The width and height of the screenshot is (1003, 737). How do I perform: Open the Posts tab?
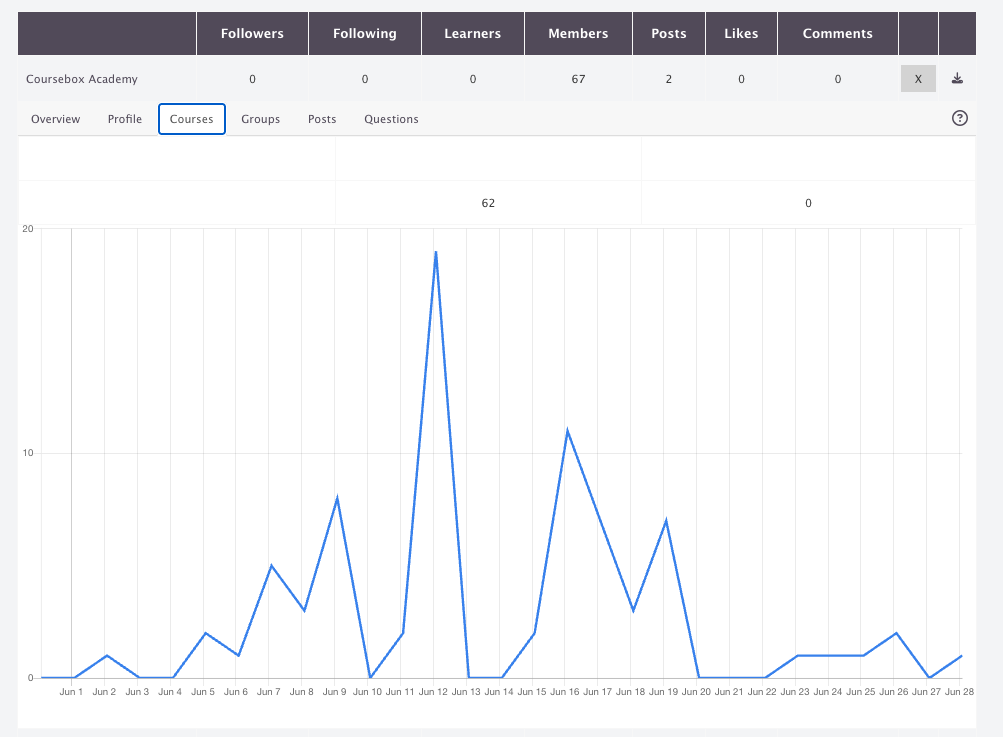coord(322,119)
